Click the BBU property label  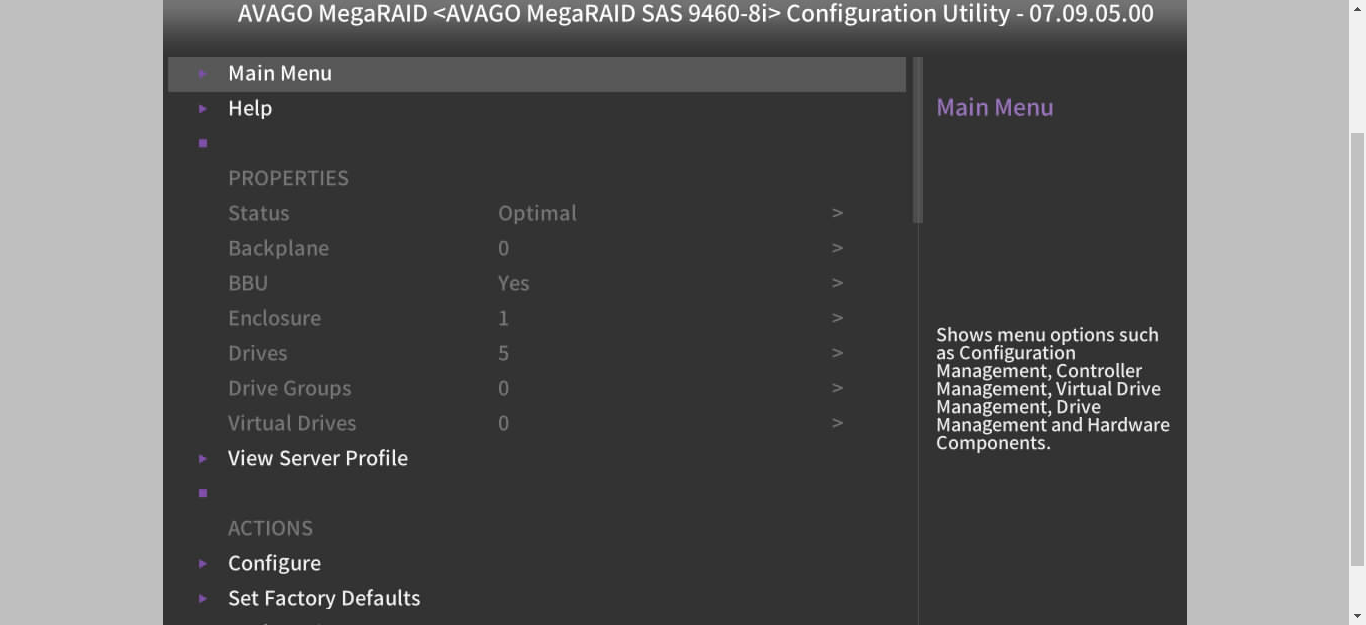coord(248,283)
